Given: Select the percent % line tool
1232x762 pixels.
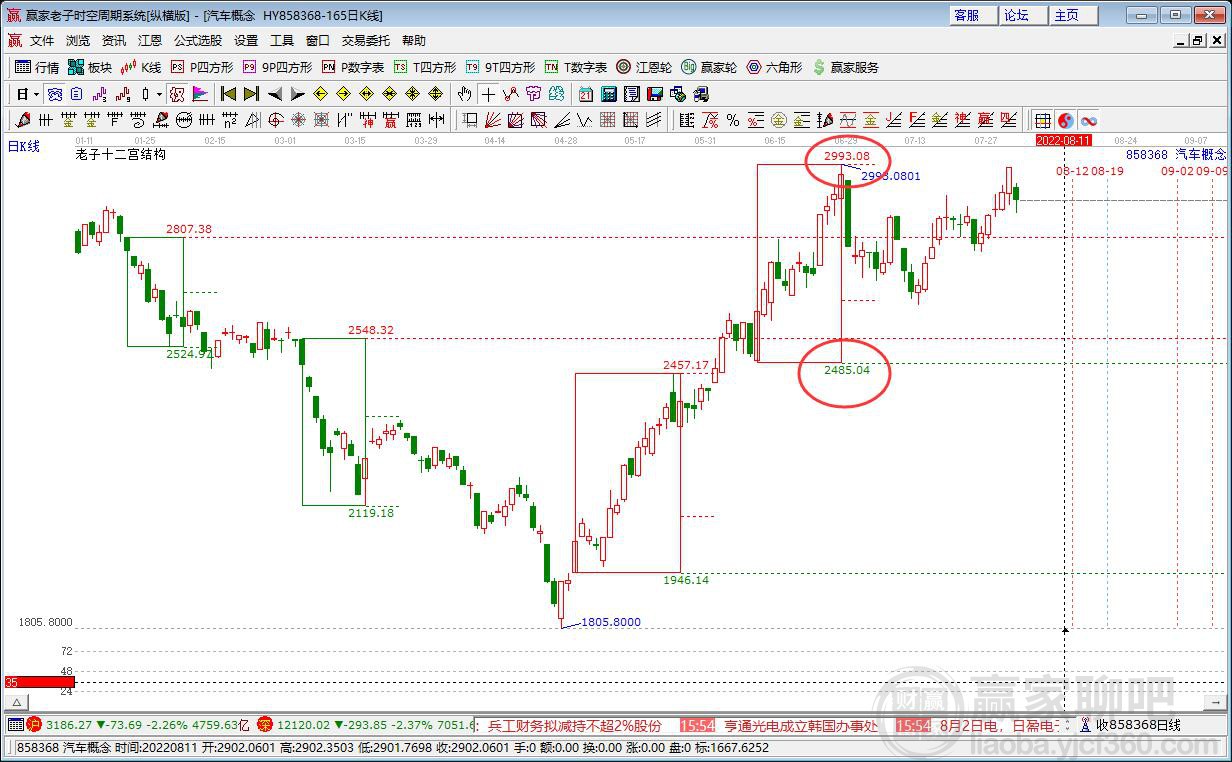Looking at the screenshot, I should 733,120.
